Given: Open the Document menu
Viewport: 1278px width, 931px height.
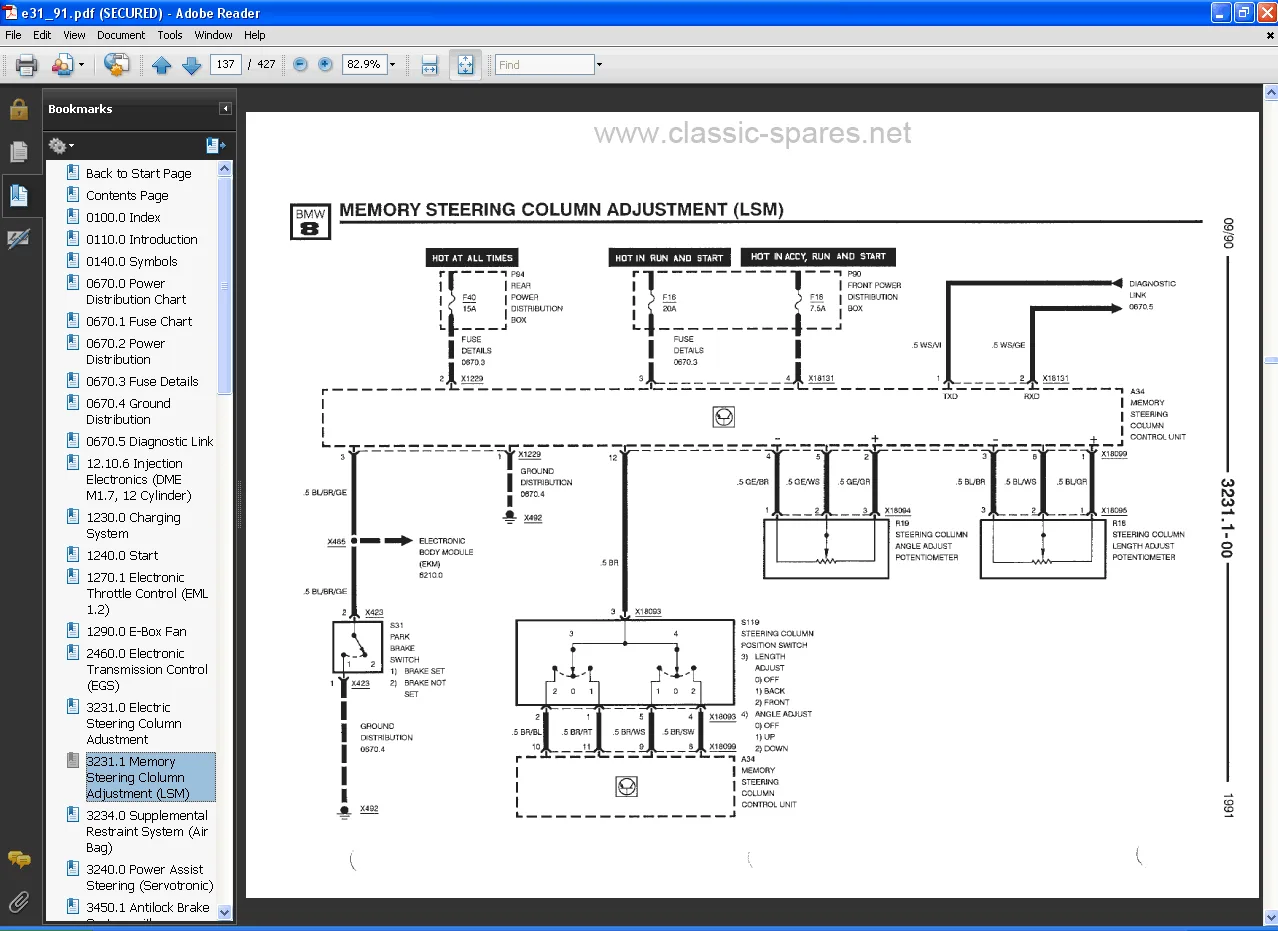Looking at the screenshot, I should 121,35.
